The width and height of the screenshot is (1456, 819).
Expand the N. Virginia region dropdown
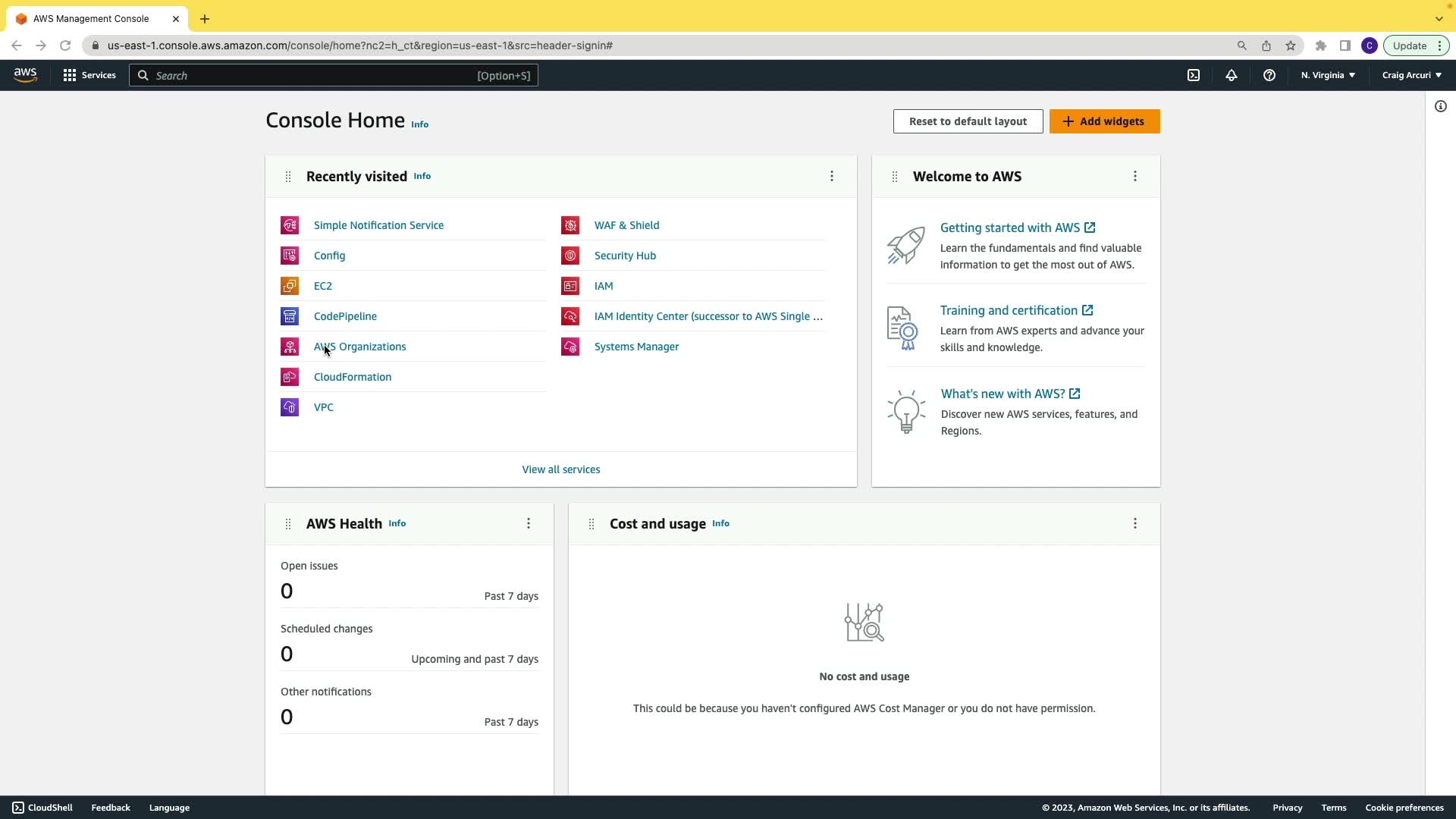(1328, 75)
